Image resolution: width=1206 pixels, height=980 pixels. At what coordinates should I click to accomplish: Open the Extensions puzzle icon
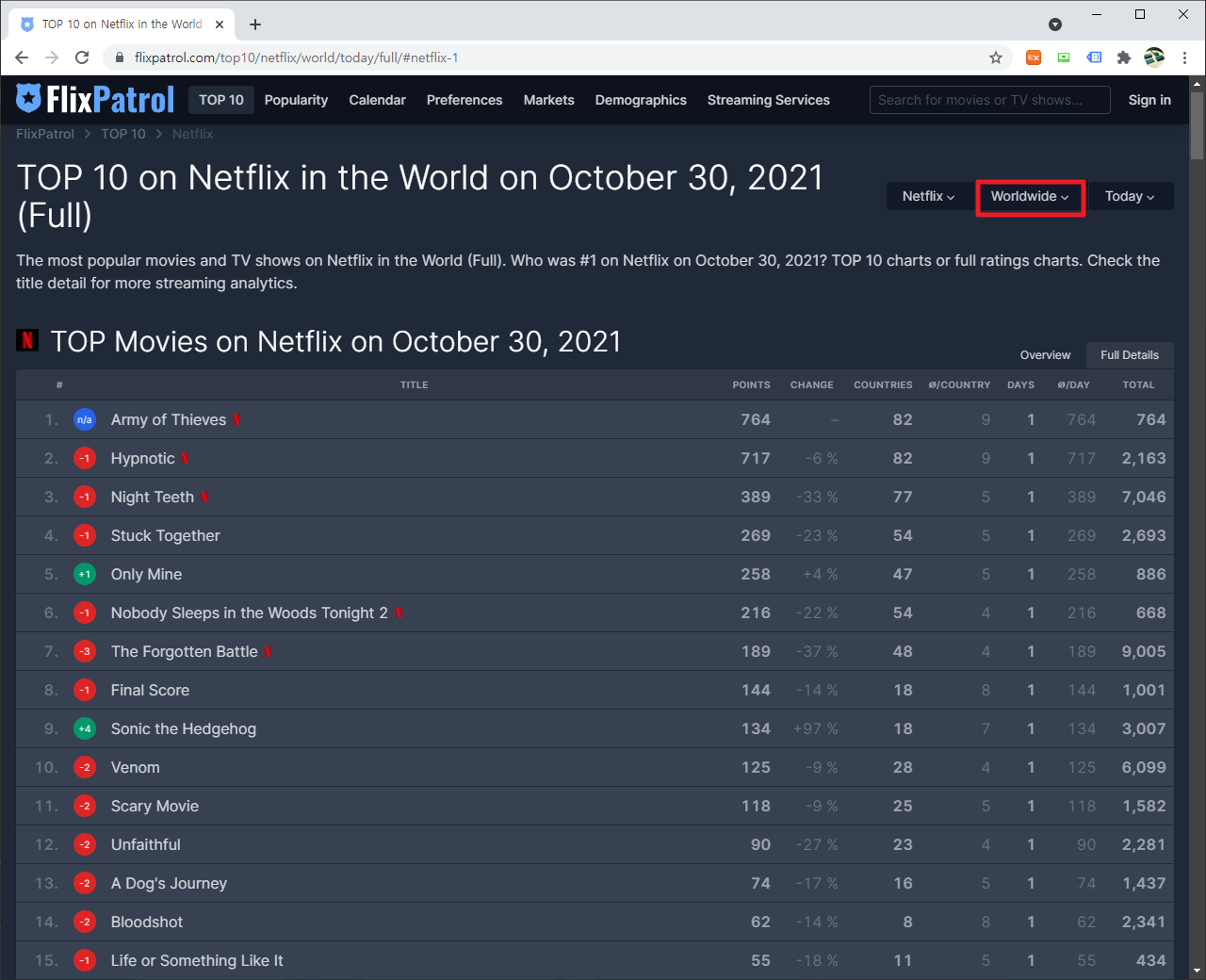1123,57
